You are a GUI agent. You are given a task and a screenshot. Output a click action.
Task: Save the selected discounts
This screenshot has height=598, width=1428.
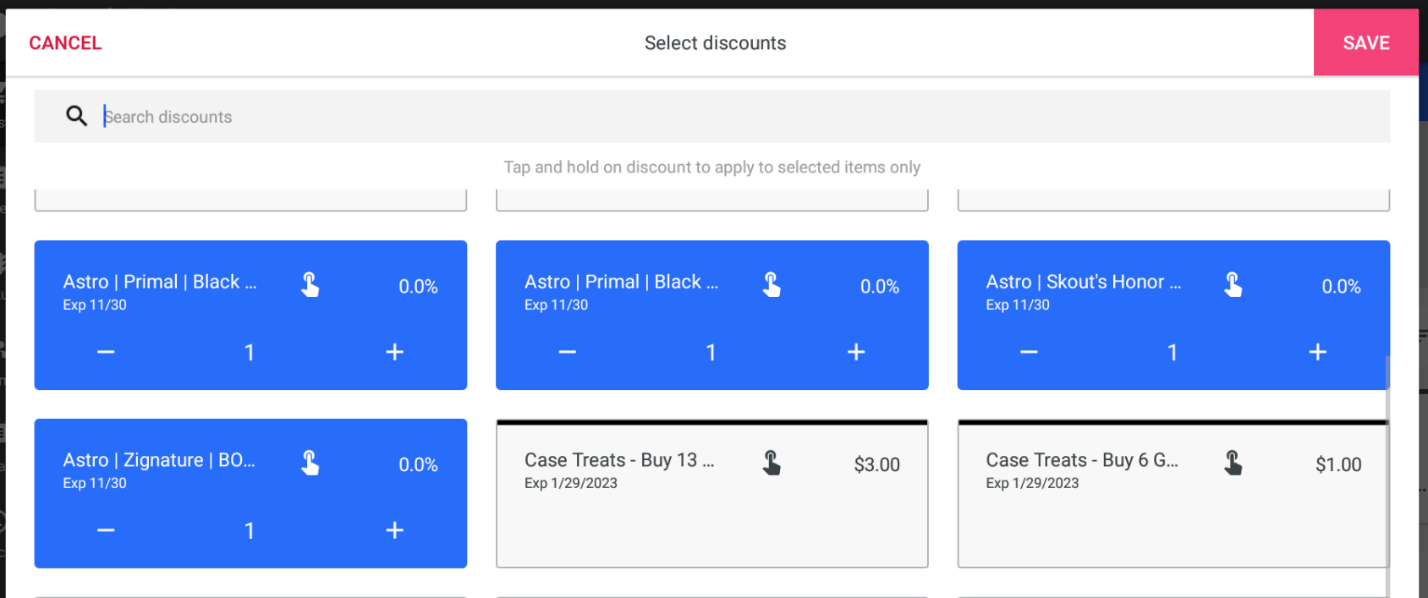(1365, 43)
